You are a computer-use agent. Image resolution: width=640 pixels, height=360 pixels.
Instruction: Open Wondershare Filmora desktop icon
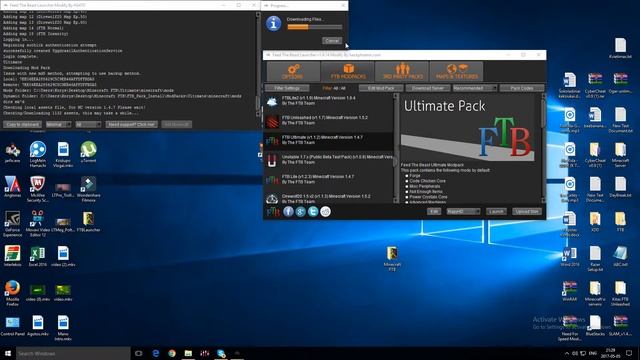point(88,189)
